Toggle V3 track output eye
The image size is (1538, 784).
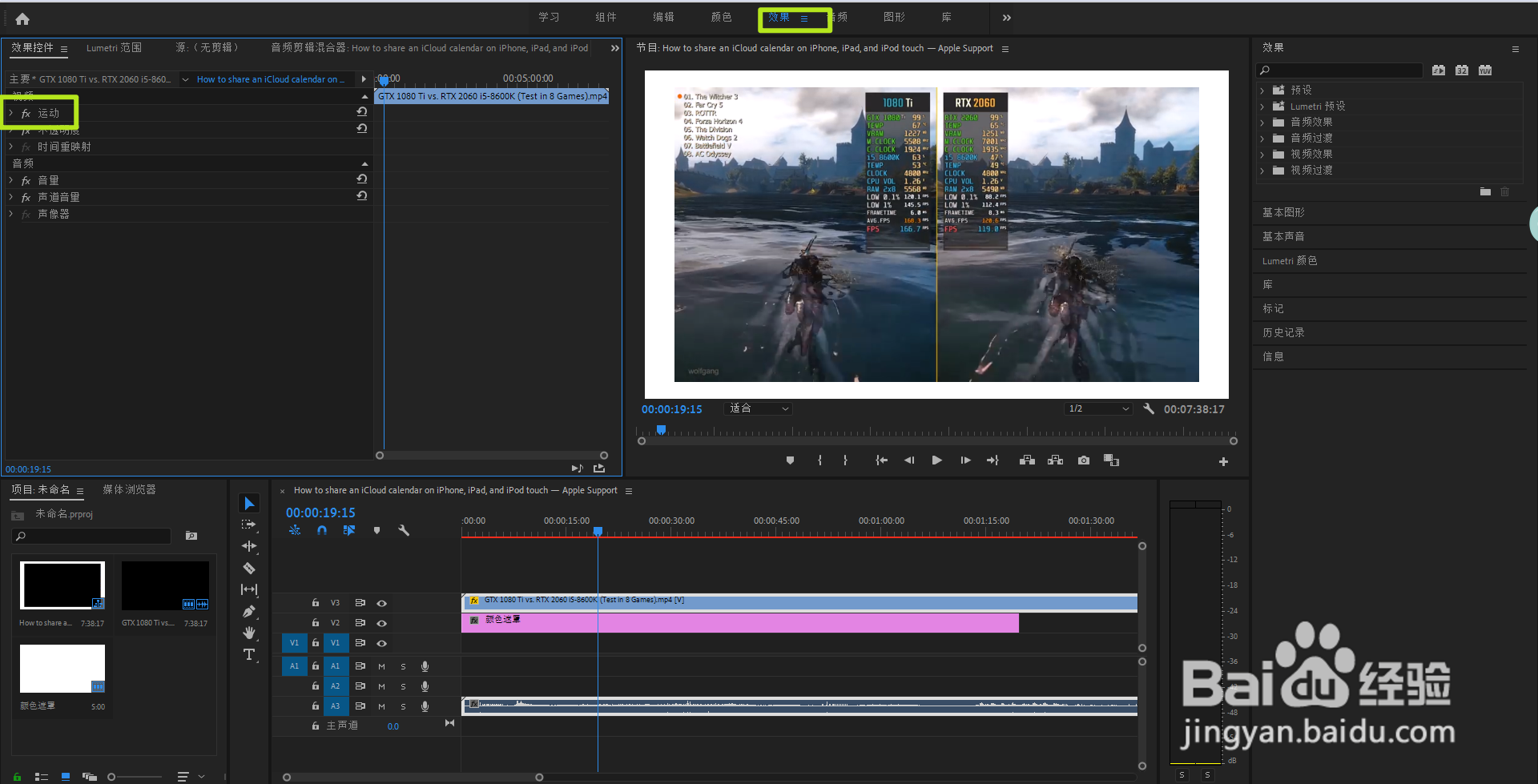point(382,603)
